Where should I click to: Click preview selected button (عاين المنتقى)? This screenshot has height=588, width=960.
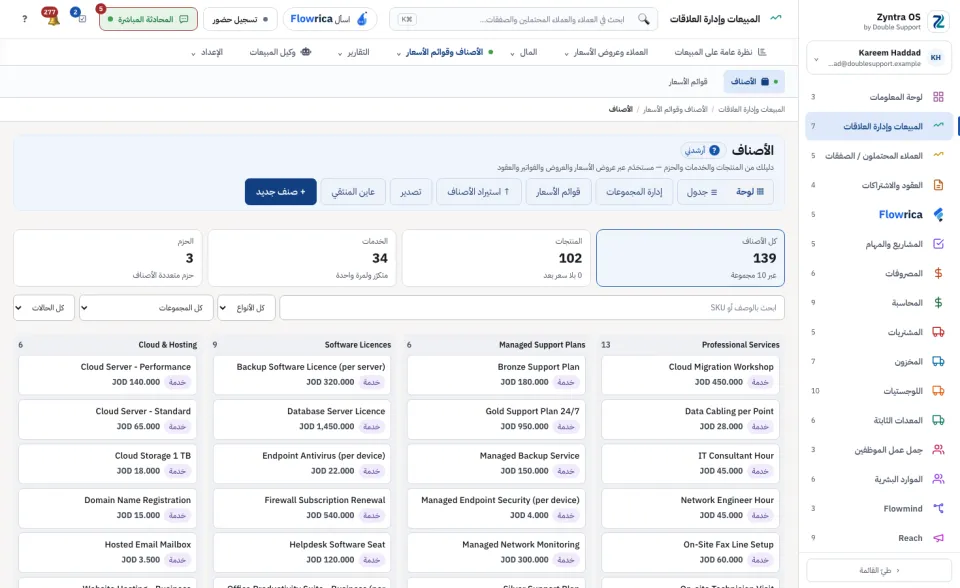(353, 192)
